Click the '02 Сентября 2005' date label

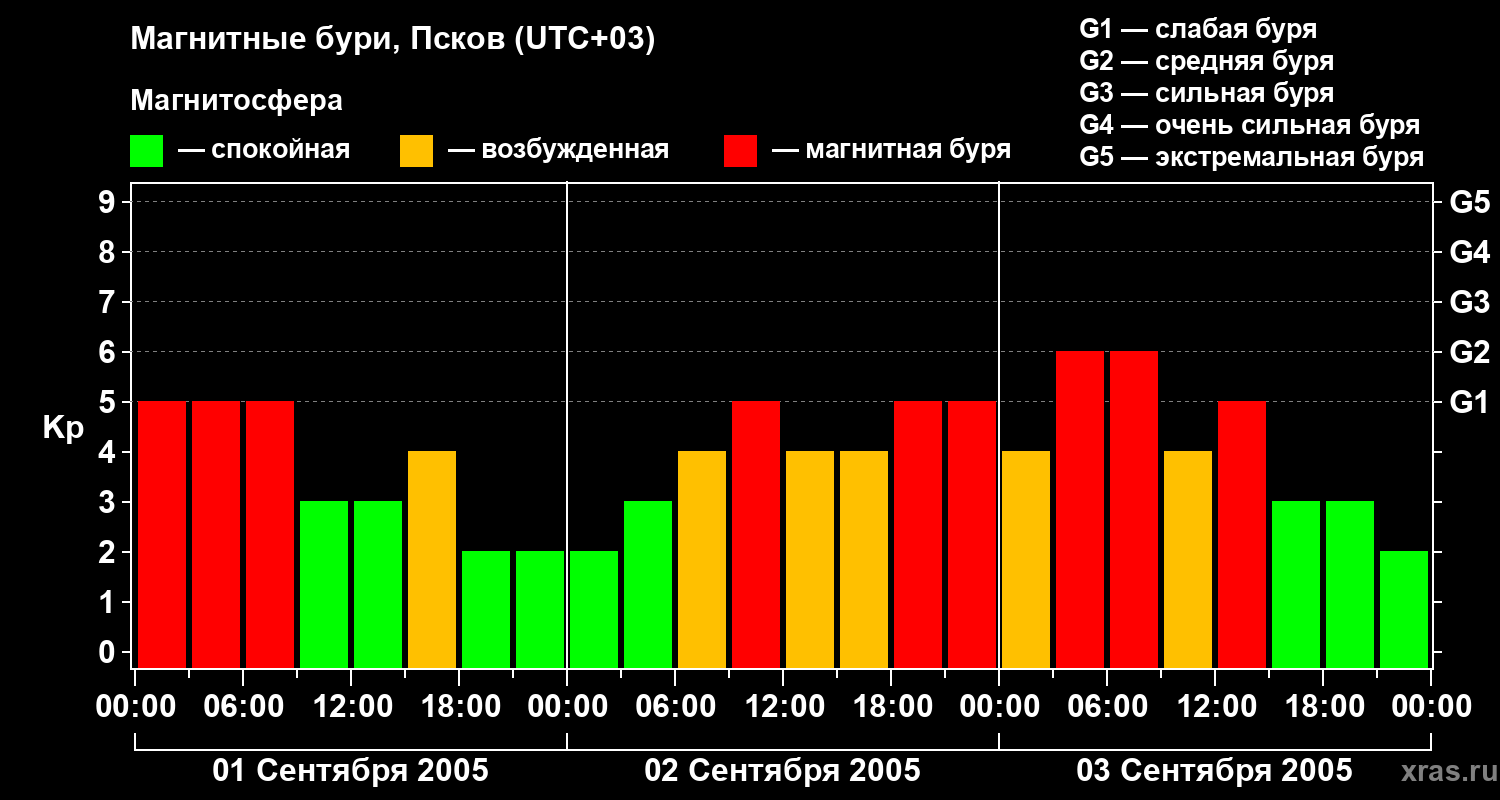click(x=783, y=770)
